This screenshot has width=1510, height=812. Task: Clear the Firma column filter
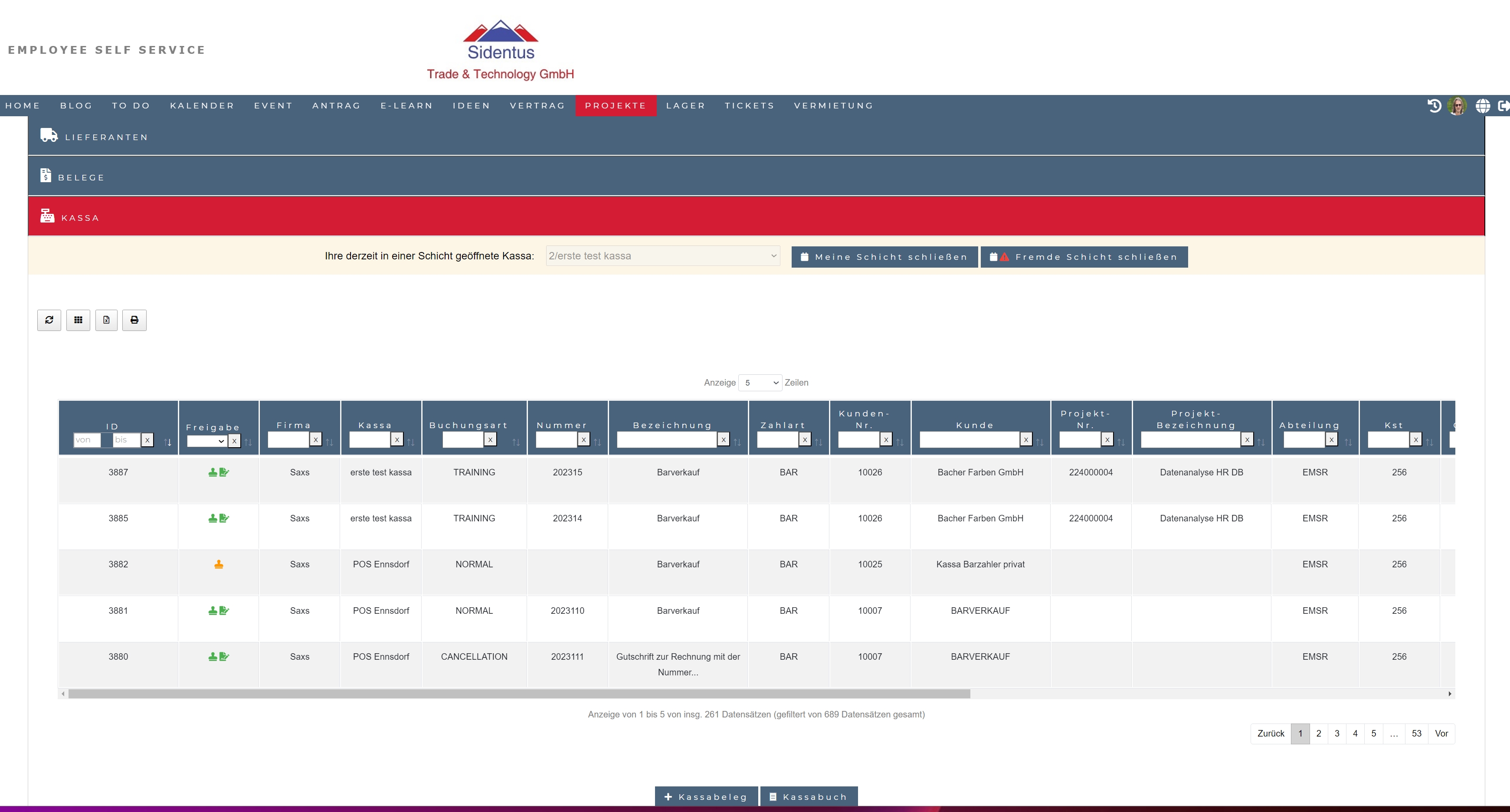[315, 440]
